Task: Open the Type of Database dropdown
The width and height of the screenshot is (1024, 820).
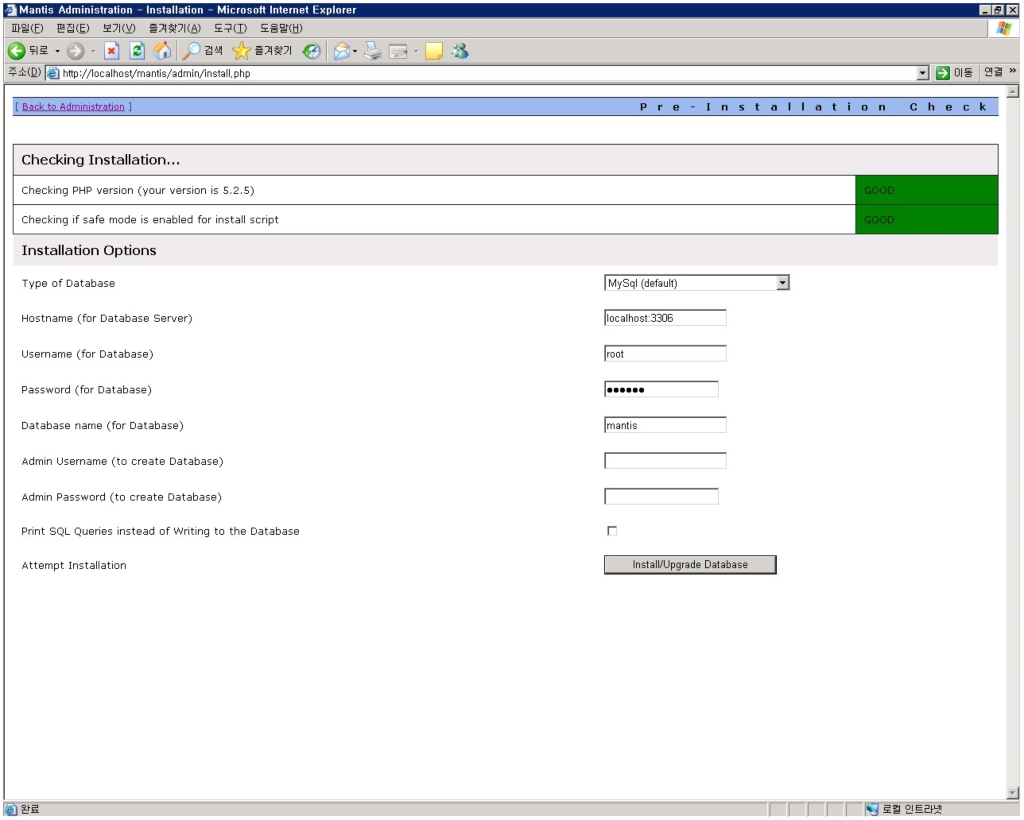Action: 697,283
